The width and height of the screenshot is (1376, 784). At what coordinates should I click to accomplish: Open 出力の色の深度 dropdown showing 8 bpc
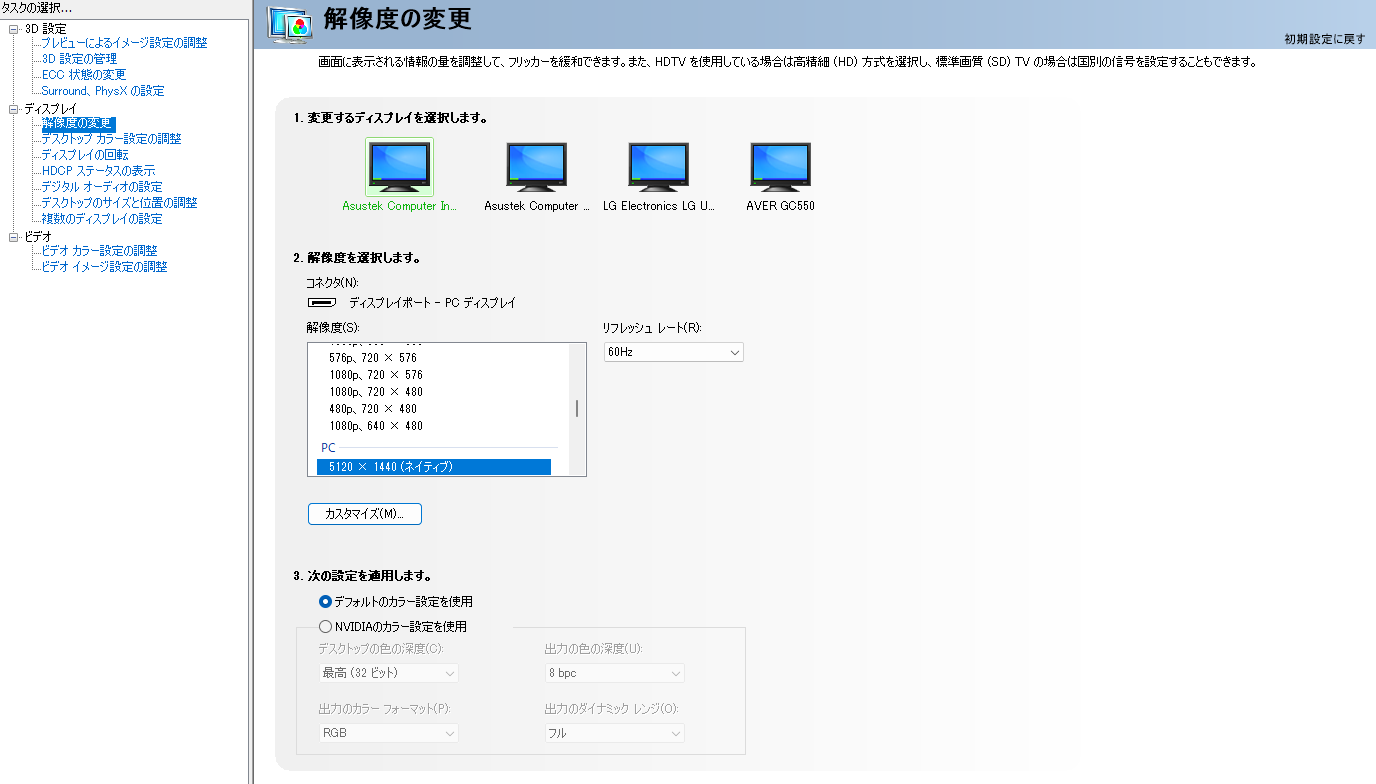[x=614, y=673]
